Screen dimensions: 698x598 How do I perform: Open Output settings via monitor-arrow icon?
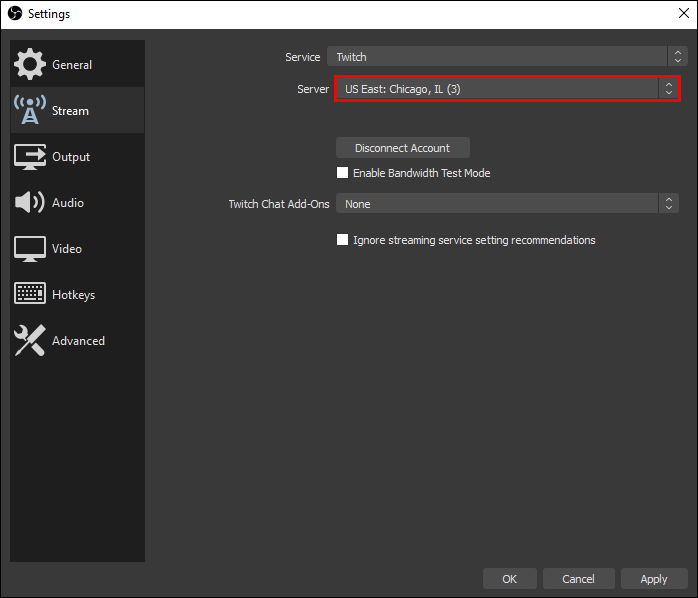click(29, 157)
